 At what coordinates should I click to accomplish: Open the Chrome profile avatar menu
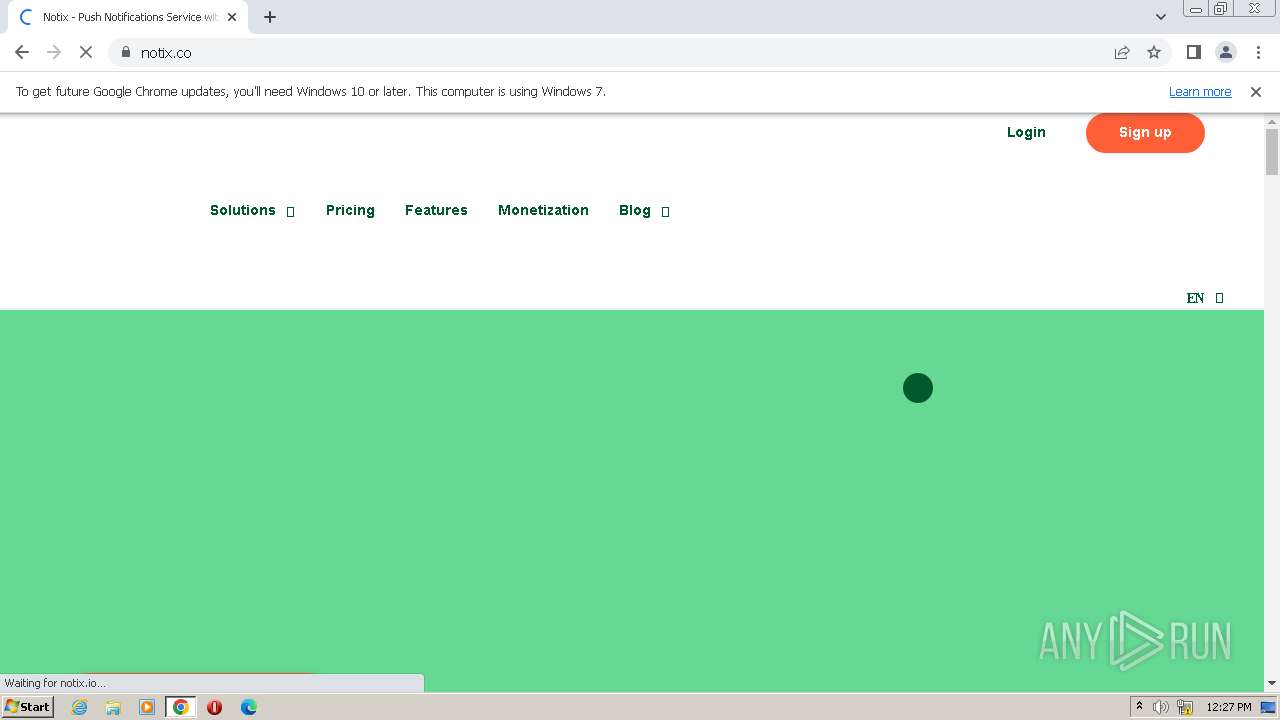pyautogui.click(x=1226, y=52)
